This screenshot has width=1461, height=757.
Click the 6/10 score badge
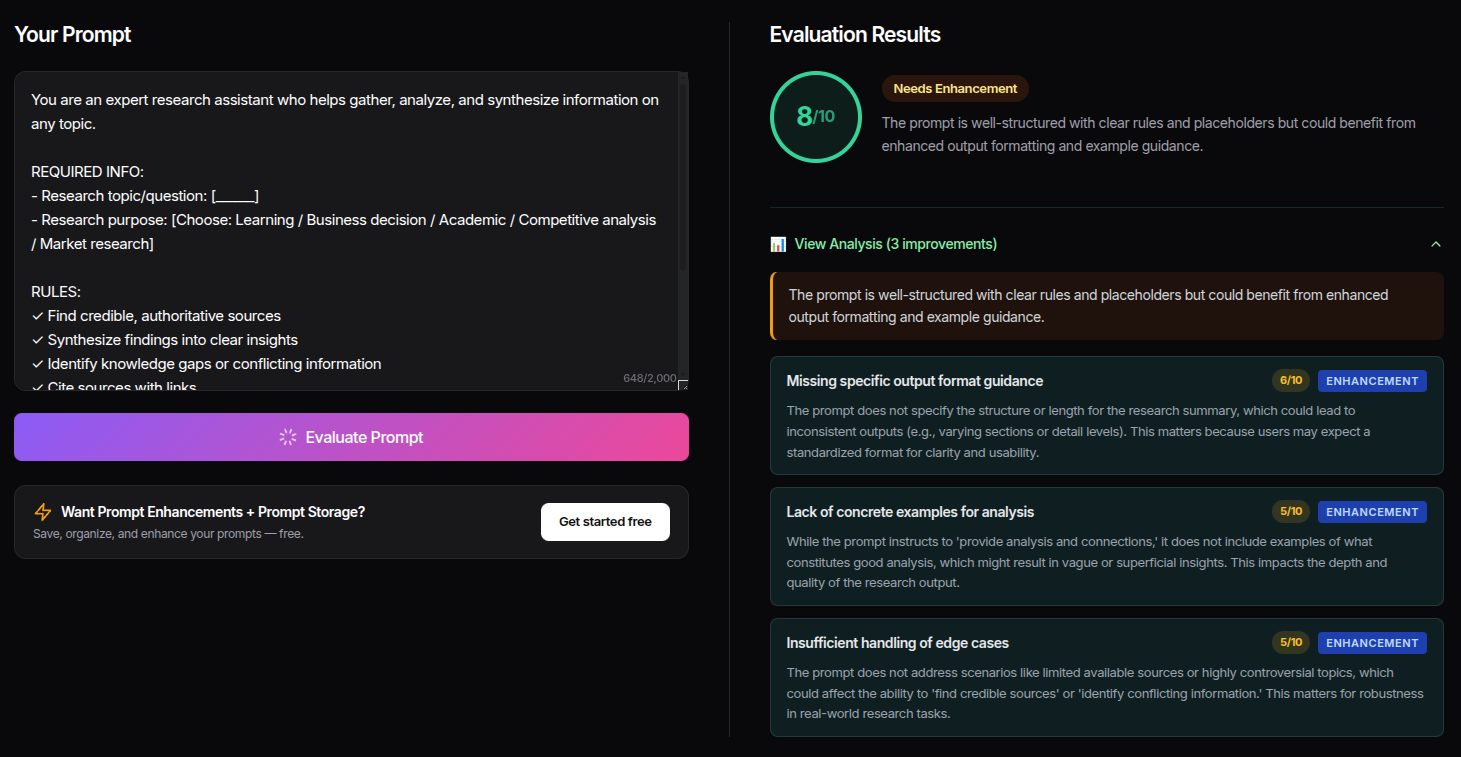point(1289,381)
